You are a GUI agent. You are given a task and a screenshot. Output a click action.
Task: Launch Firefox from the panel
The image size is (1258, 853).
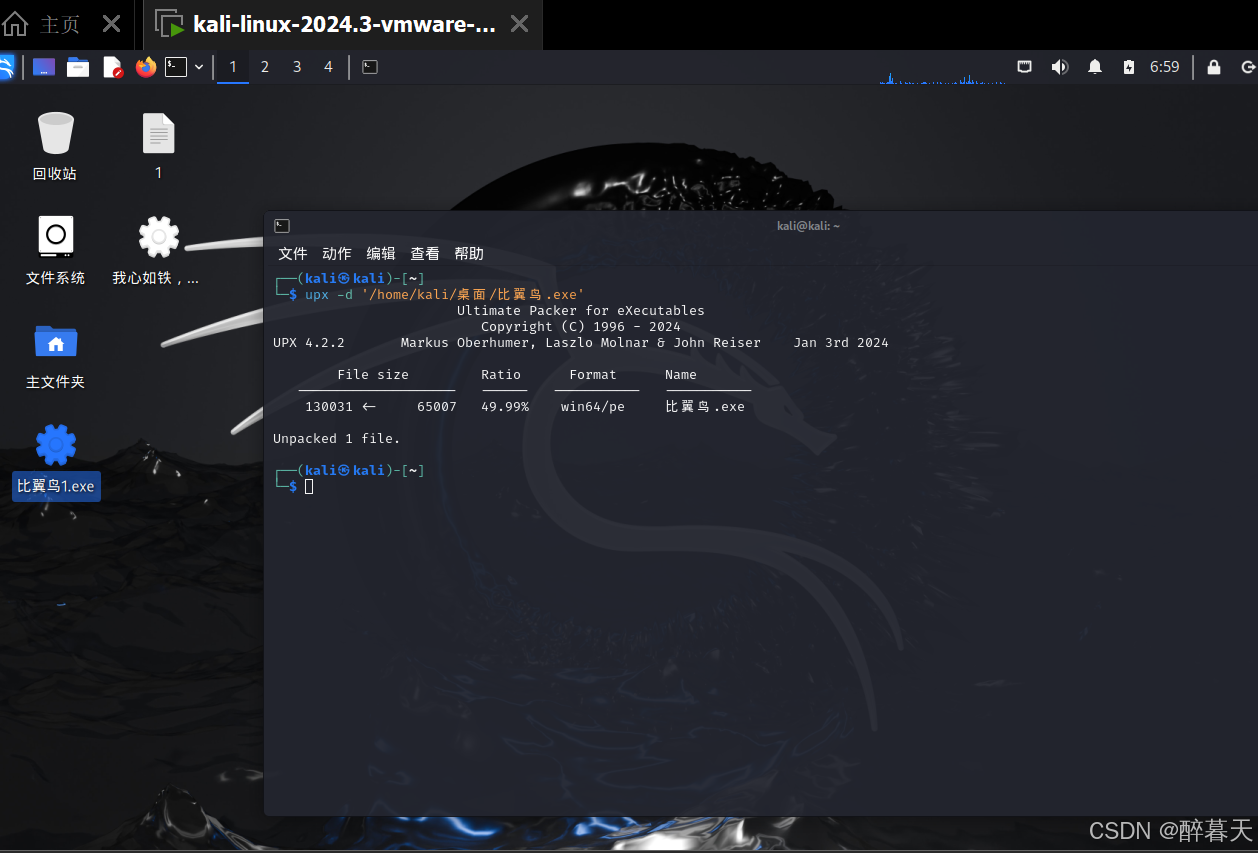point(146,67)
